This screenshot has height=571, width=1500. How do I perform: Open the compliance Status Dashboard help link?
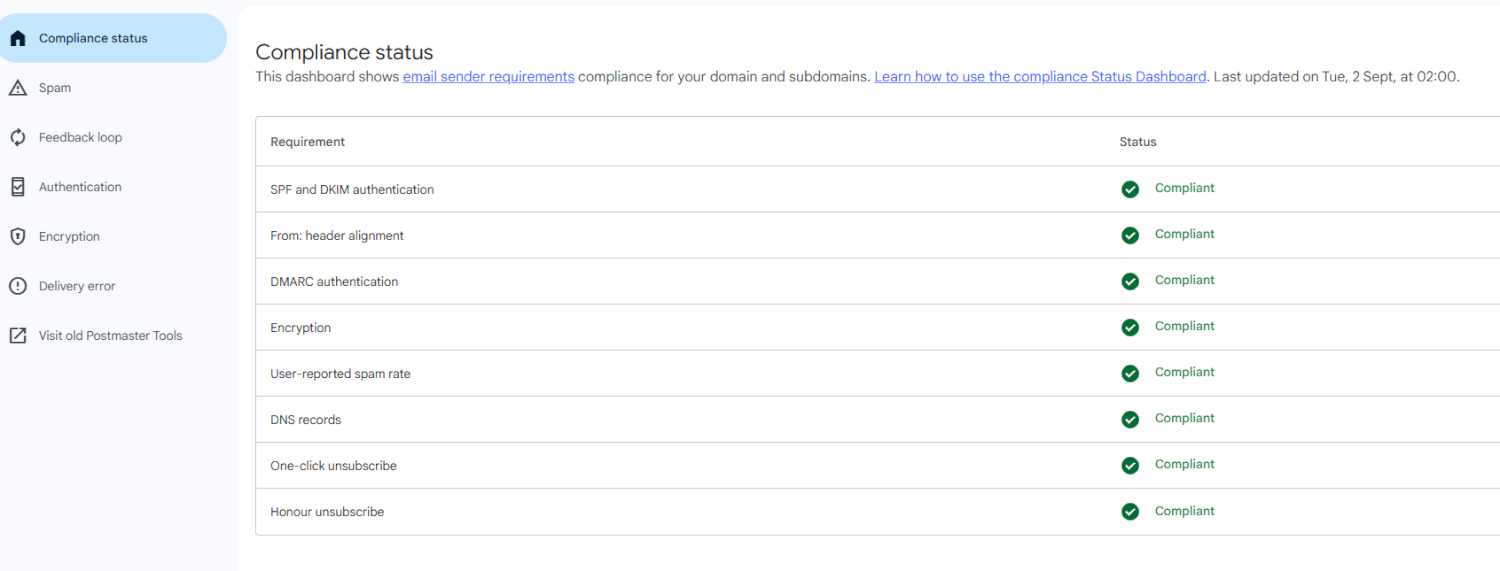1040,77
